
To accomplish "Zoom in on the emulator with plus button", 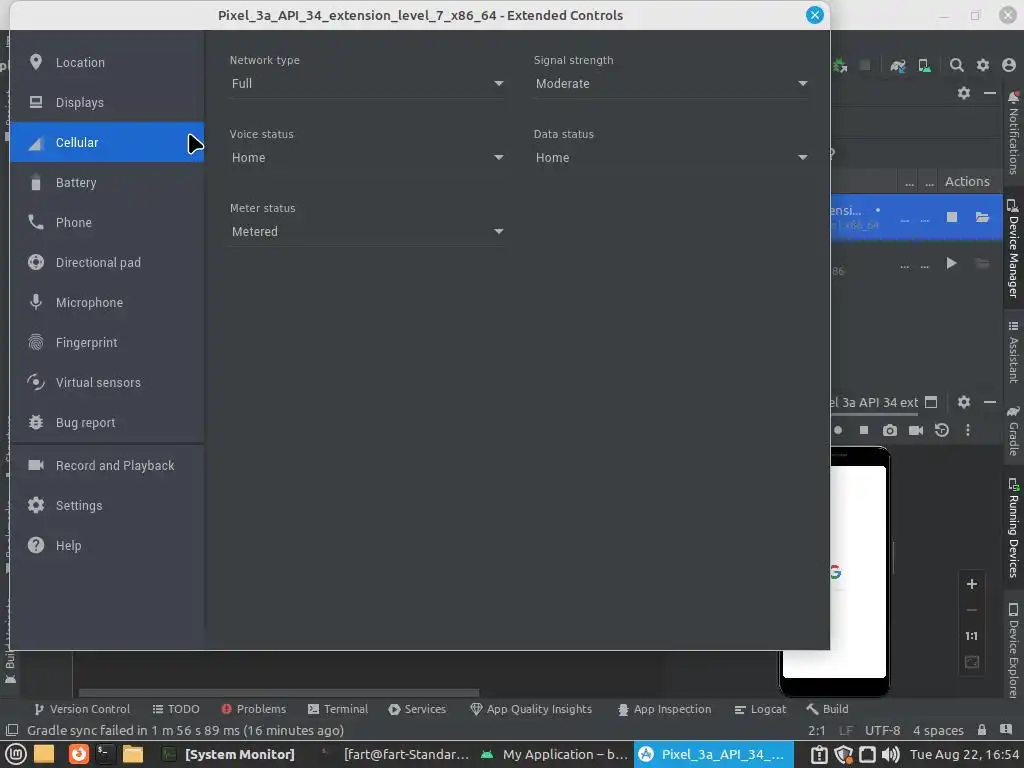I will 972,584.
